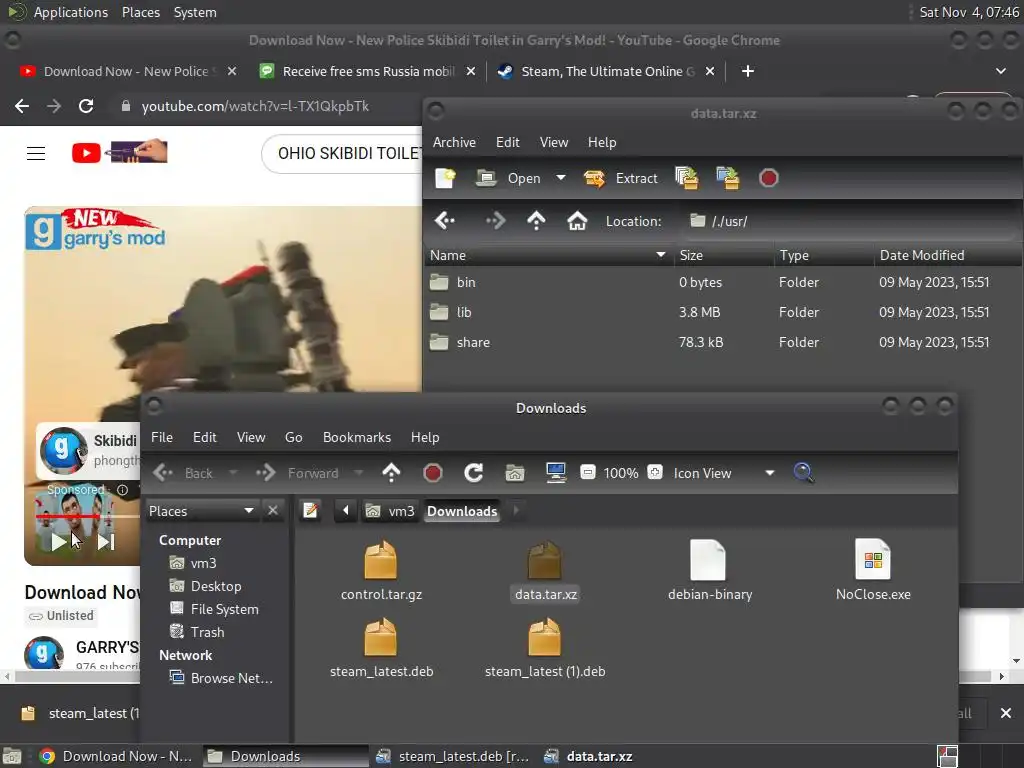Edit the Location field showing /./usr/
This screenshot has width=1024, height=768.
851,221
